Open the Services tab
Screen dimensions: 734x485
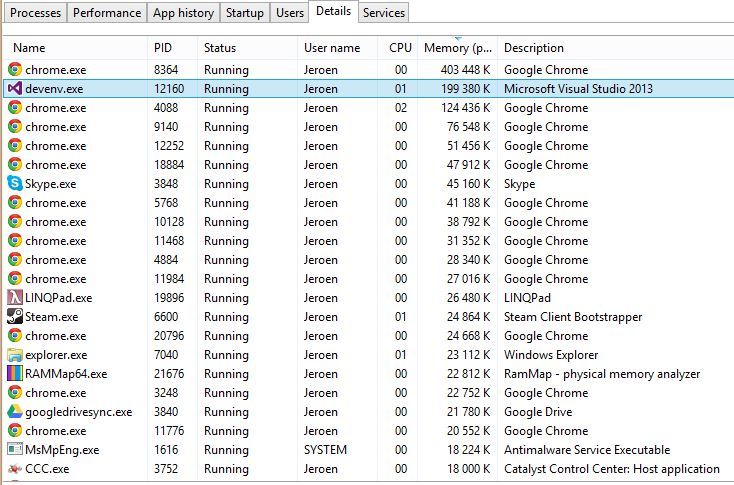coord(384,13)
